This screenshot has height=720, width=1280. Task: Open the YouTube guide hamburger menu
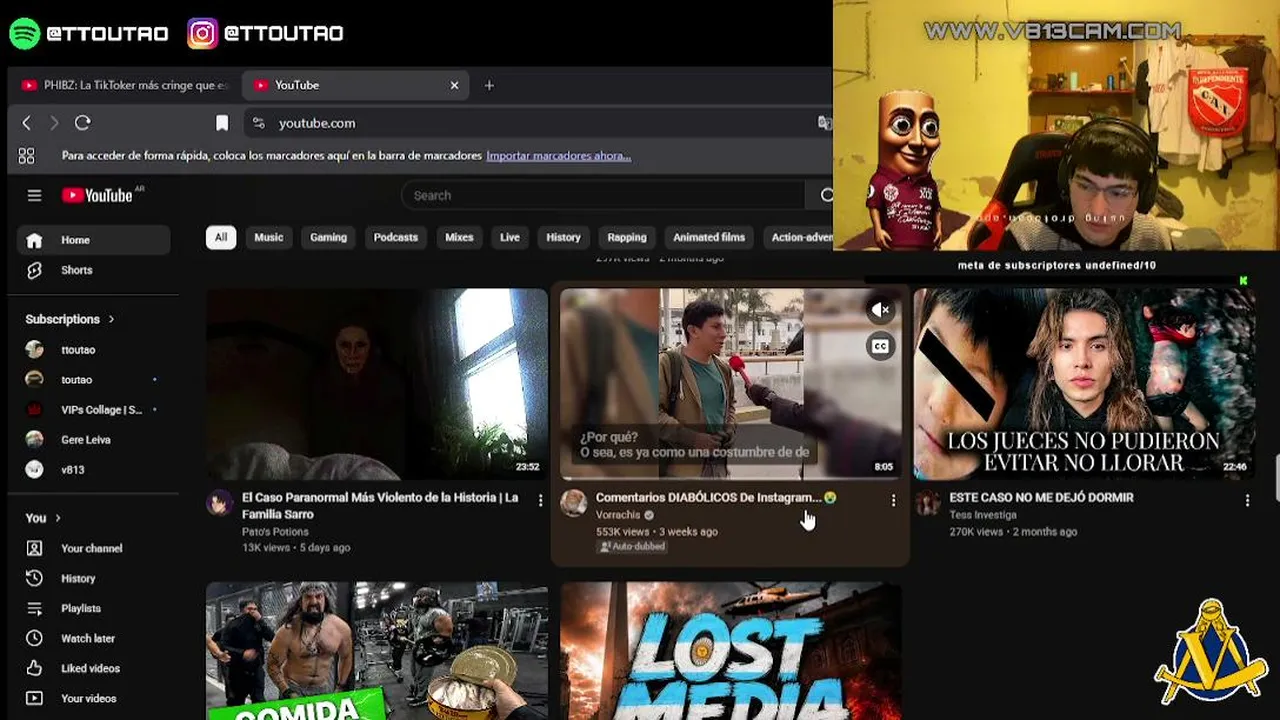[34, 195]
